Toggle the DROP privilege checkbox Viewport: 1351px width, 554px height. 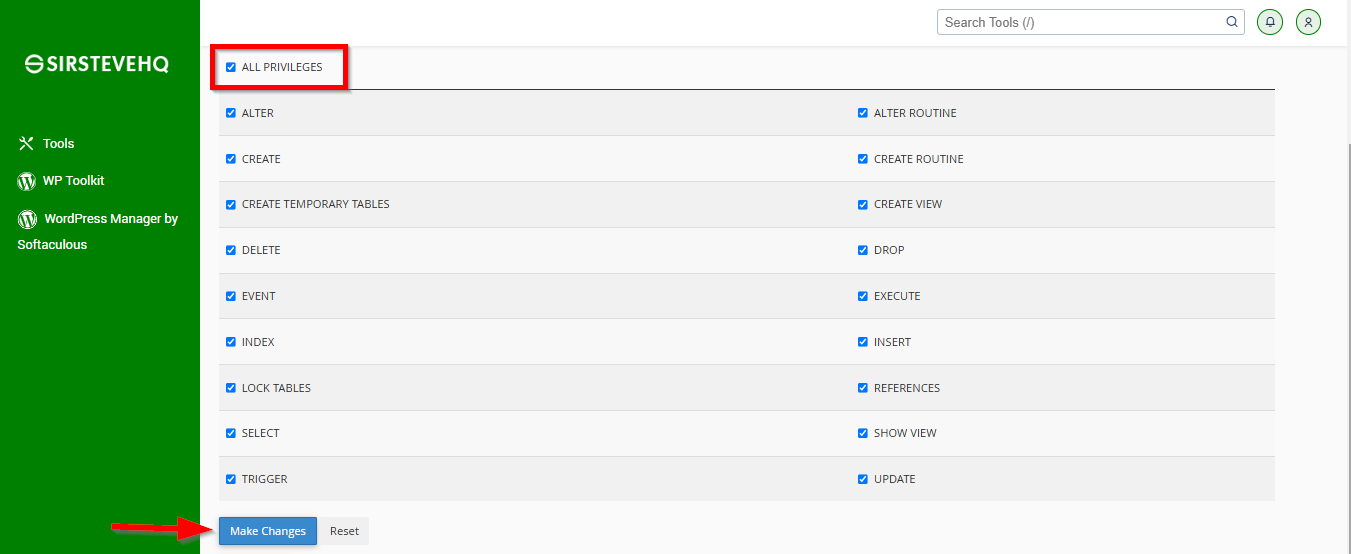pos(863,250)
